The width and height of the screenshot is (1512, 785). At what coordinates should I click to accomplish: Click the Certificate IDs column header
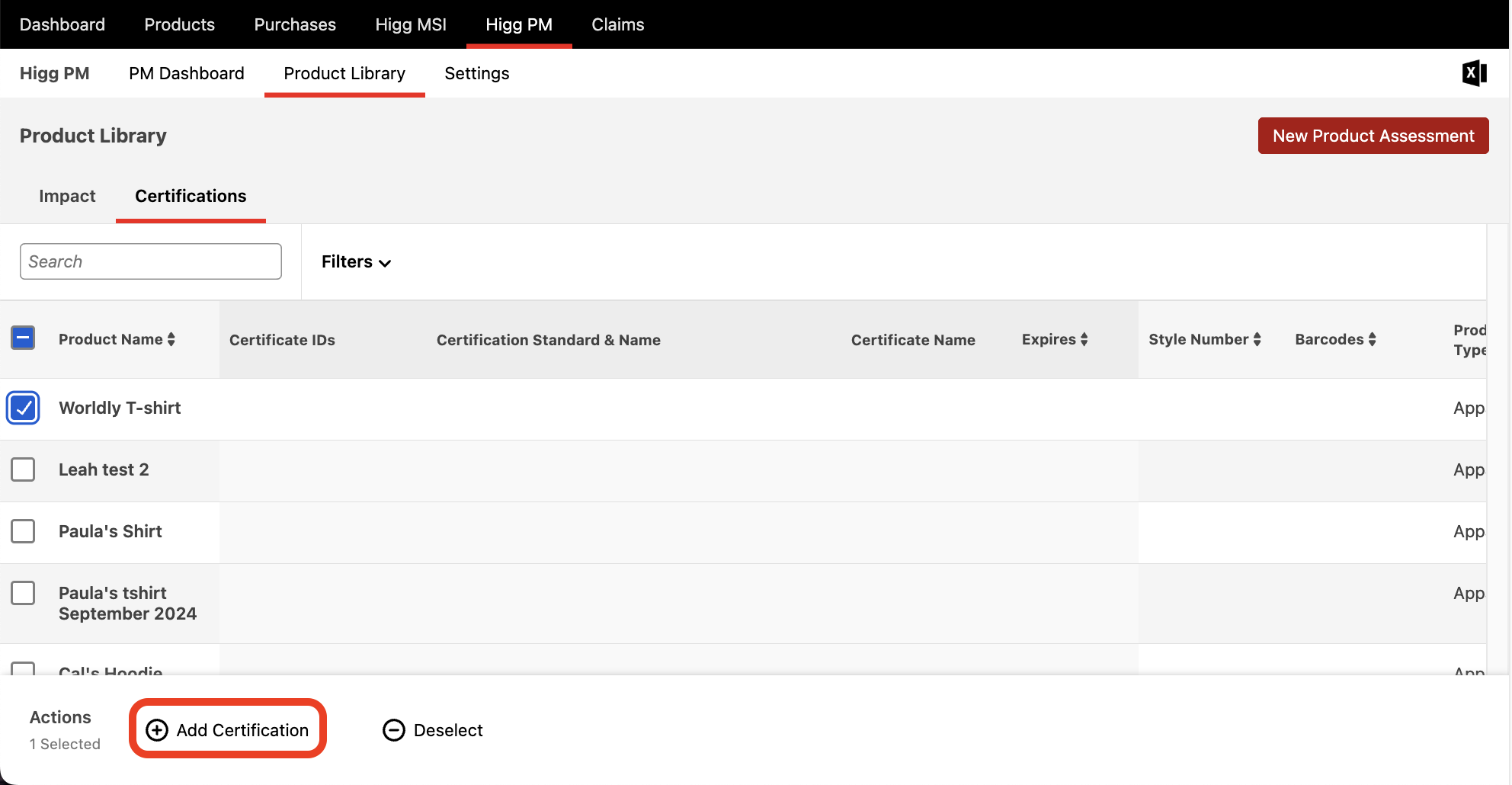coord(282,340)
